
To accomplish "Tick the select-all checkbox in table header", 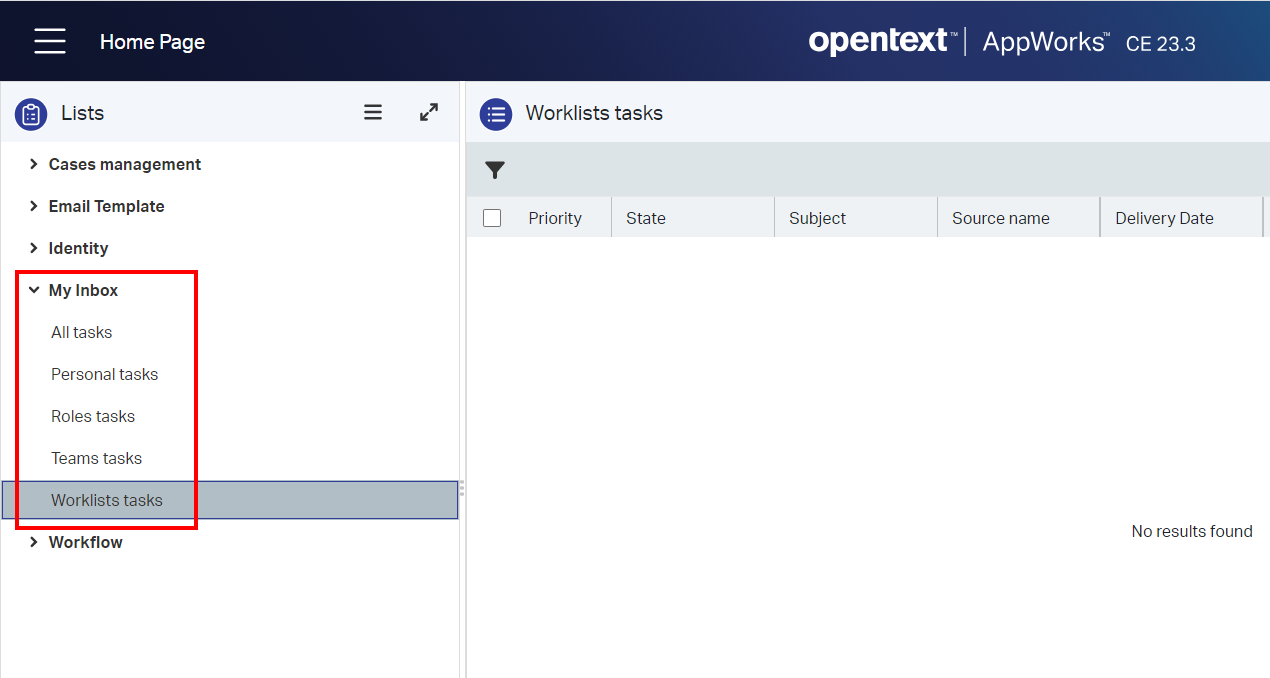I will click(492, 218).
